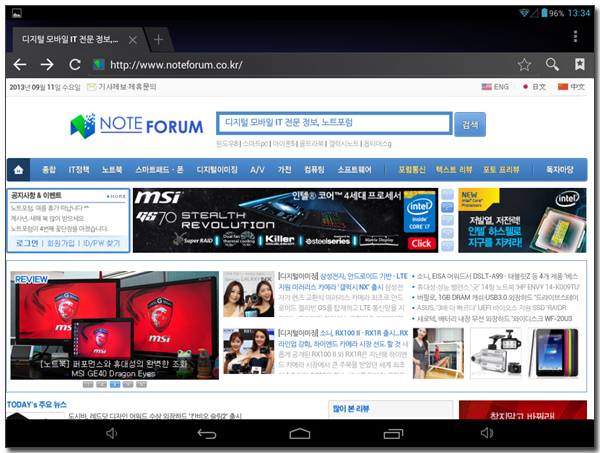Open browser search magnifier icon

point(552,64)
